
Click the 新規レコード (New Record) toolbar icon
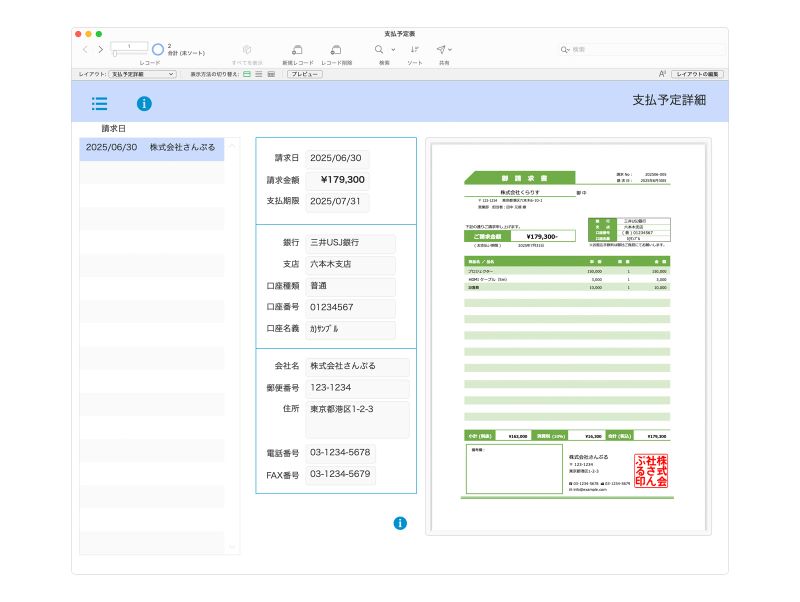(297, 50)
